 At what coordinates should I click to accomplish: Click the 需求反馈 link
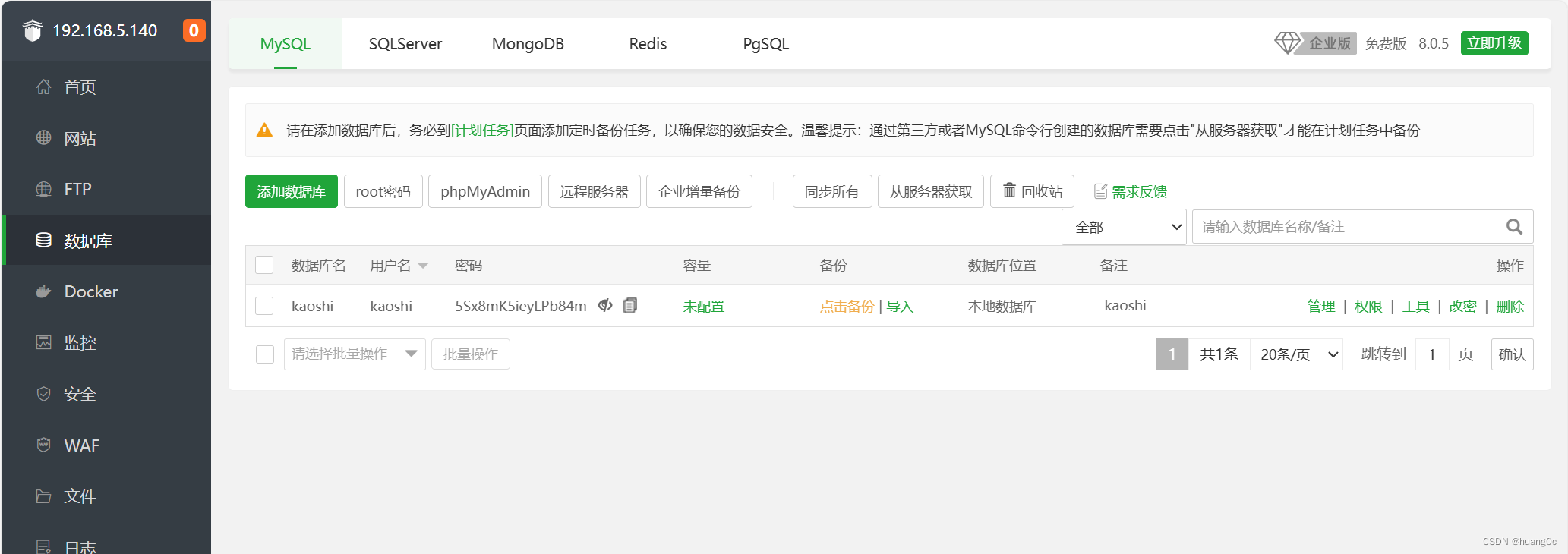point(1139,192)
